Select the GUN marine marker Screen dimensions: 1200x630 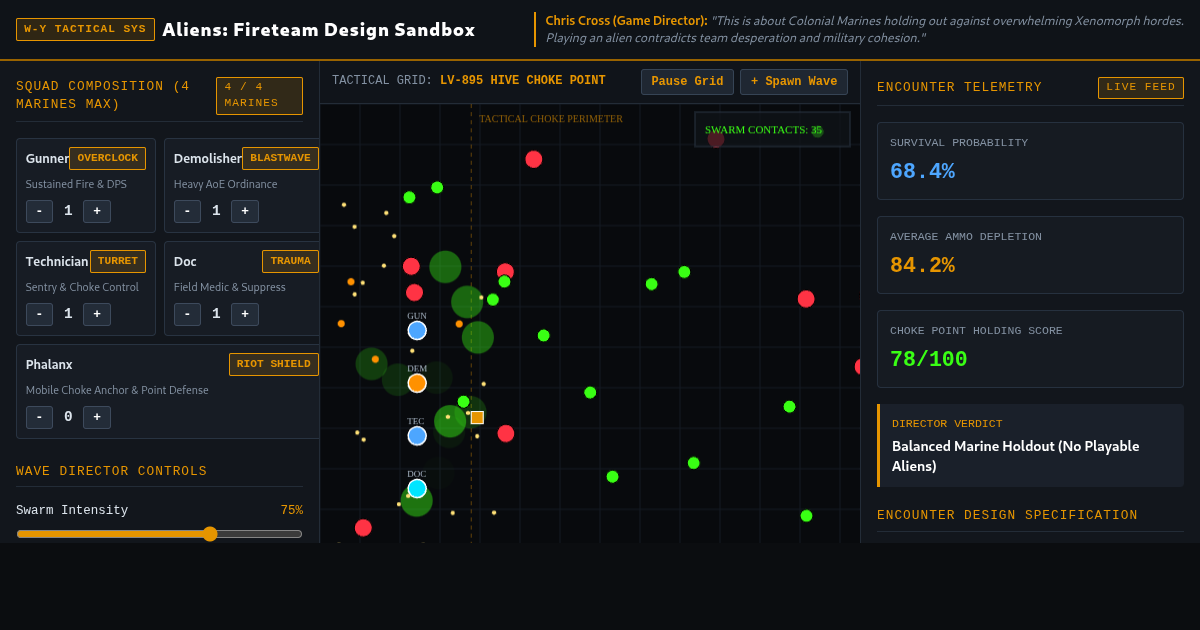tap(417, 330)
